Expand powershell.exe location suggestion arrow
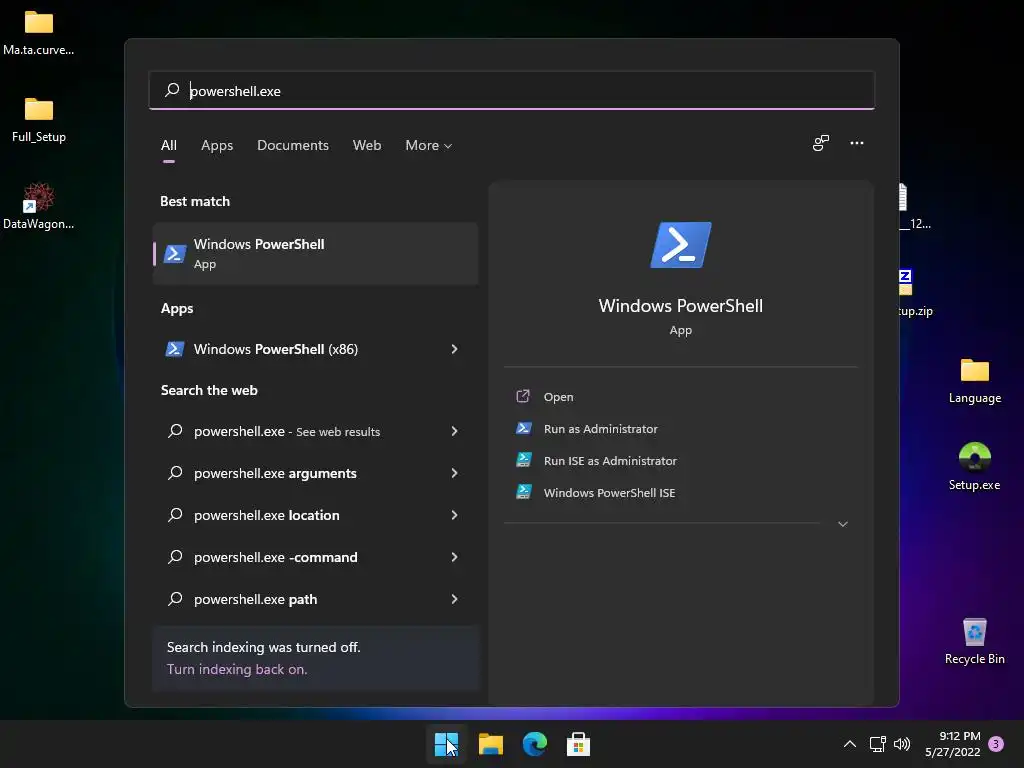 pos(455,515)
